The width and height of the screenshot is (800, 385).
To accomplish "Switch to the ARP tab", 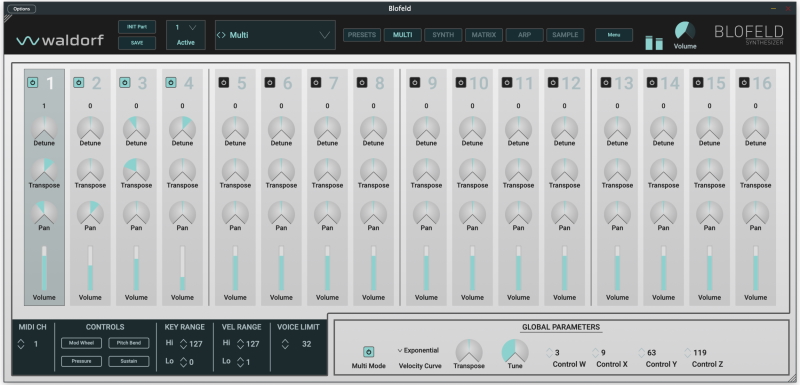I will pyautogui.click(x=524, y=35).
